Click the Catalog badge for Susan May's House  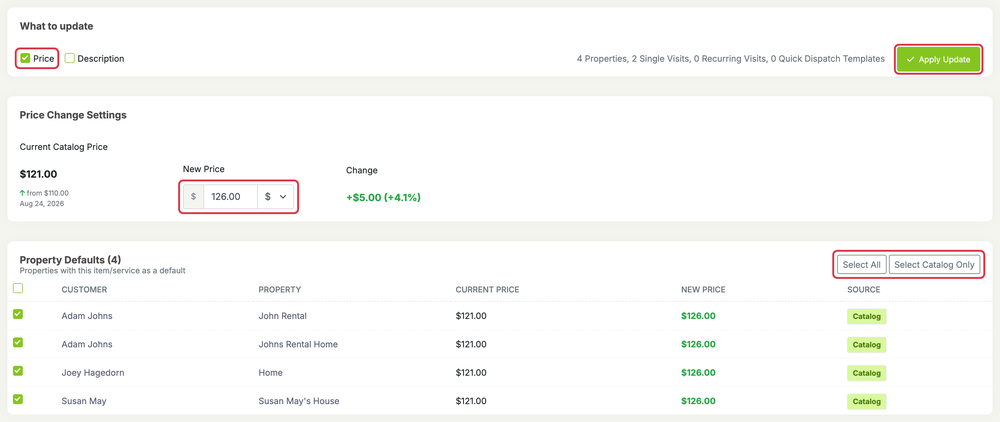866,402
